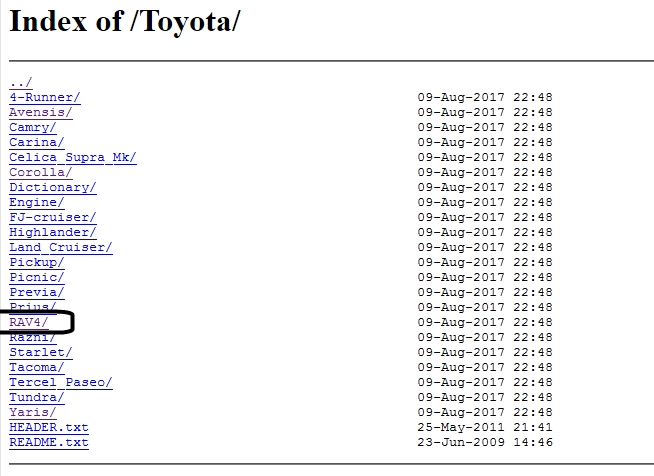Go up to the parent directory link

click(20, 82)
